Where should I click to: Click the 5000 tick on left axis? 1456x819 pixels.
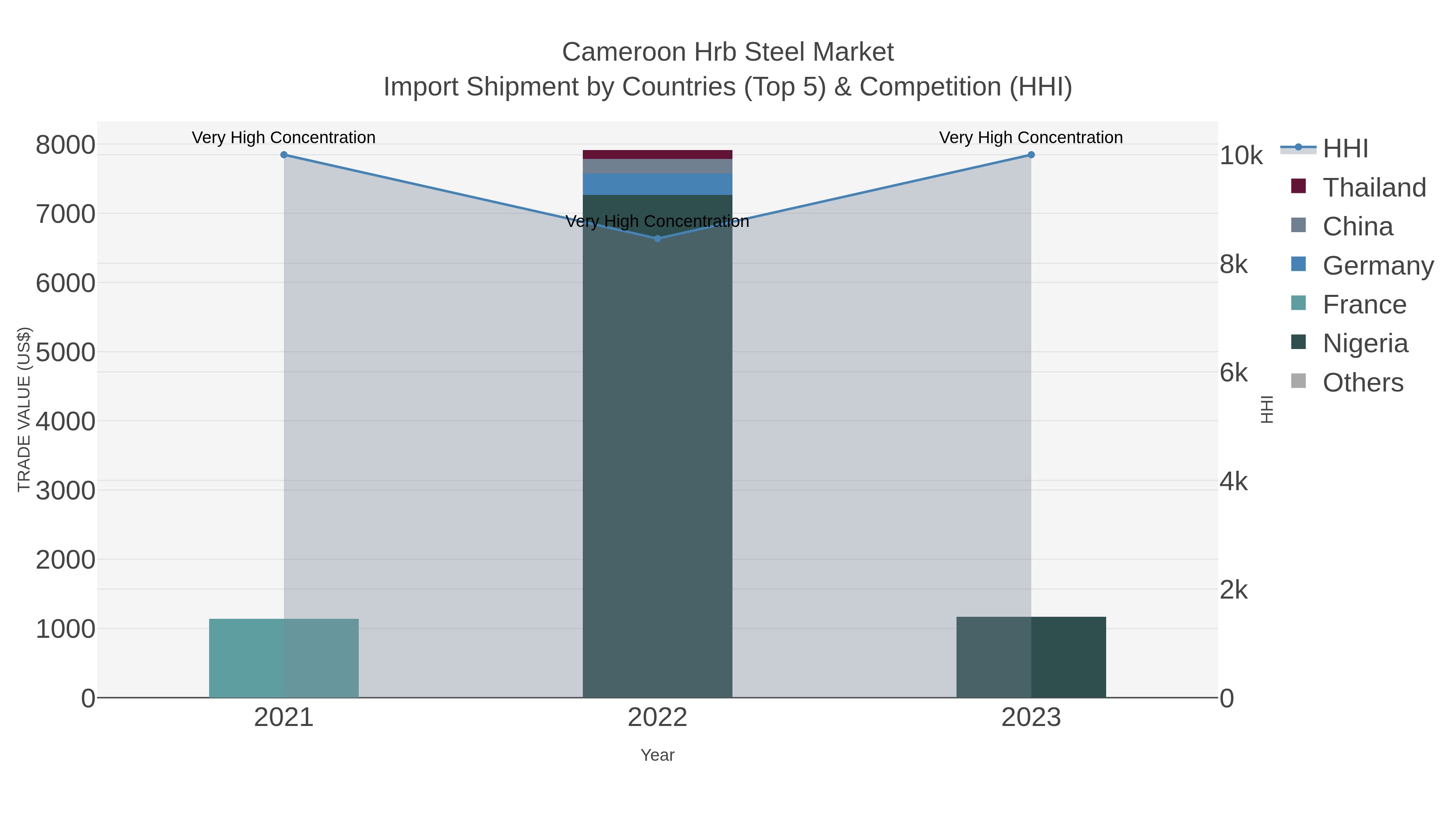tap(66, 352)
